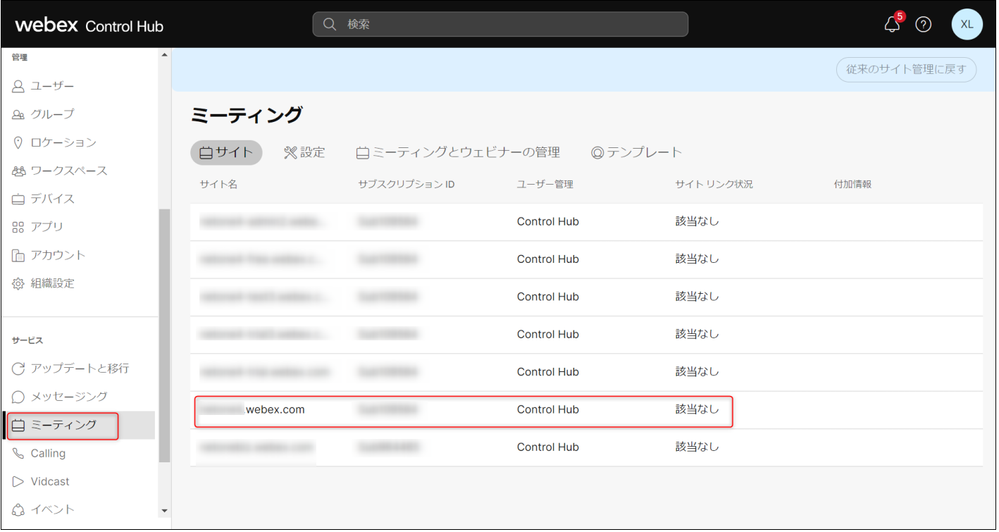Click the サイト リンク状況 column header

(714, 184)
